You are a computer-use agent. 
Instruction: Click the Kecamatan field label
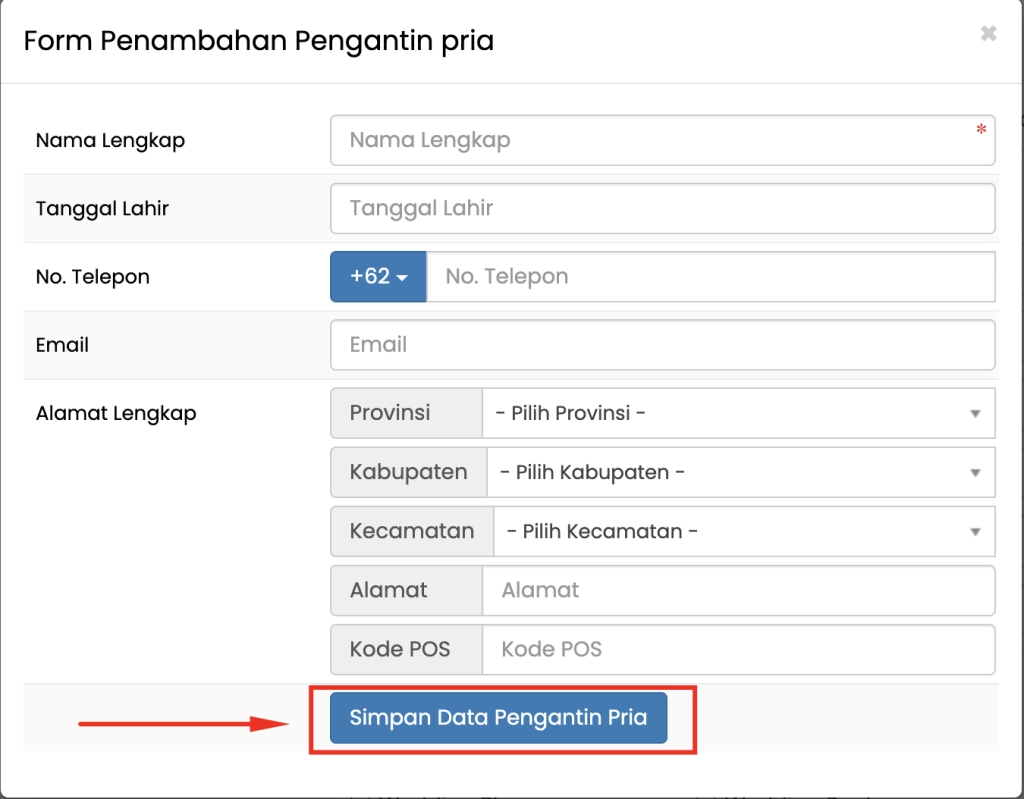click(411, 531)
